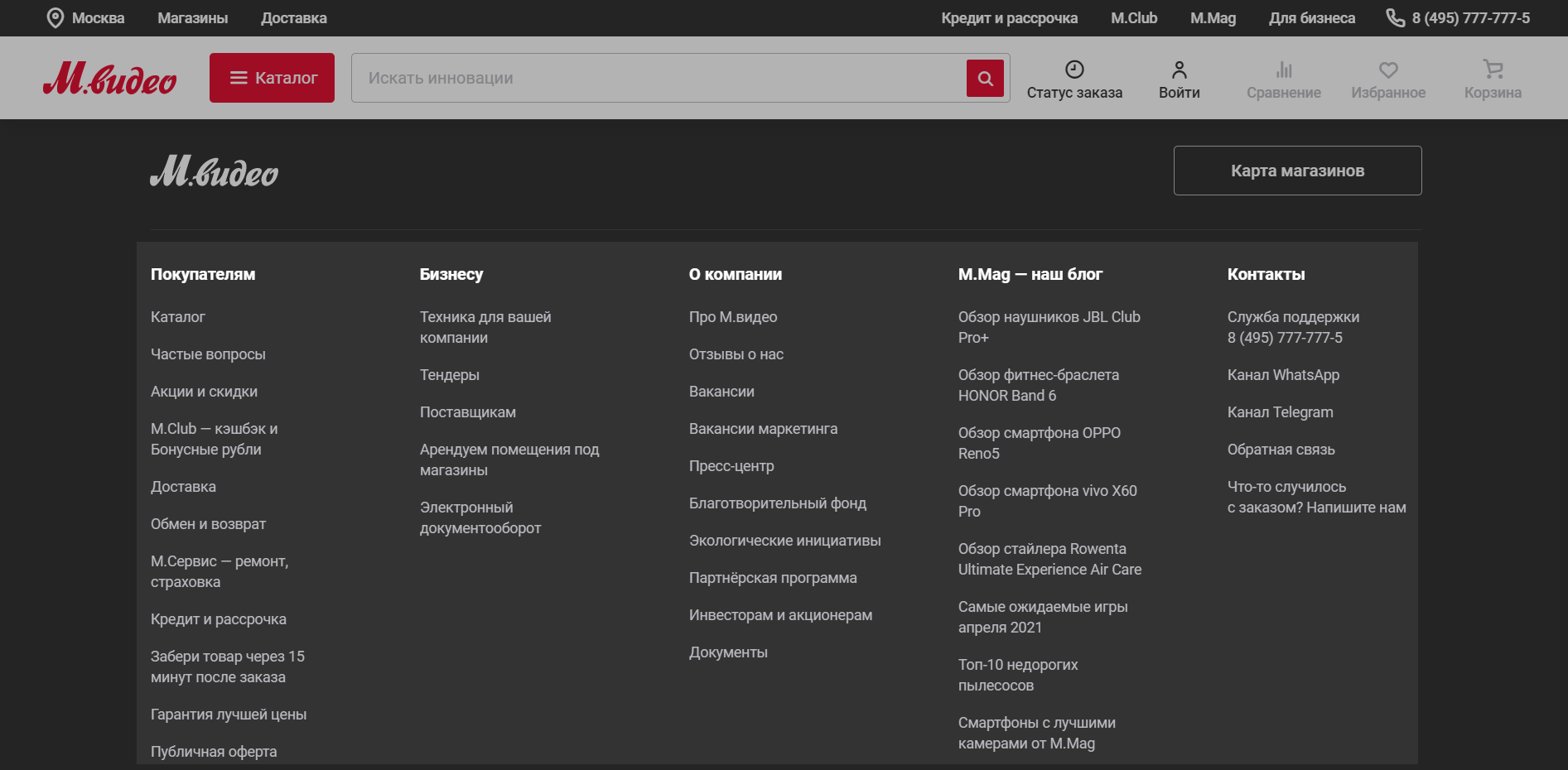Open Инвесторам и акционерам link
The image size is (1568, 770).
pos(780,615)
